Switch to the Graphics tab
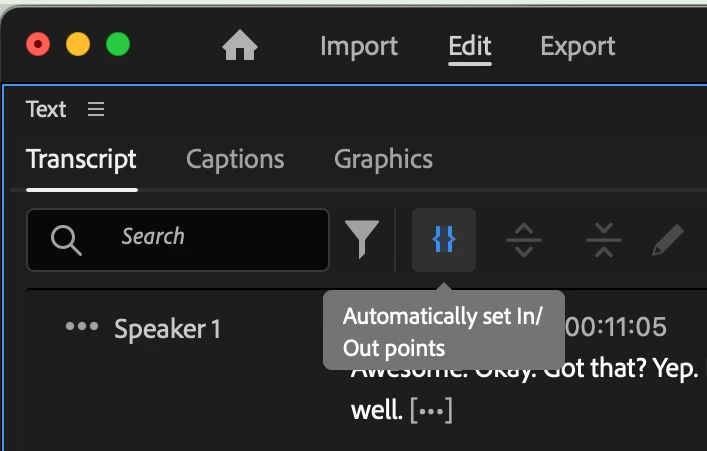 [x=383, y=159]
